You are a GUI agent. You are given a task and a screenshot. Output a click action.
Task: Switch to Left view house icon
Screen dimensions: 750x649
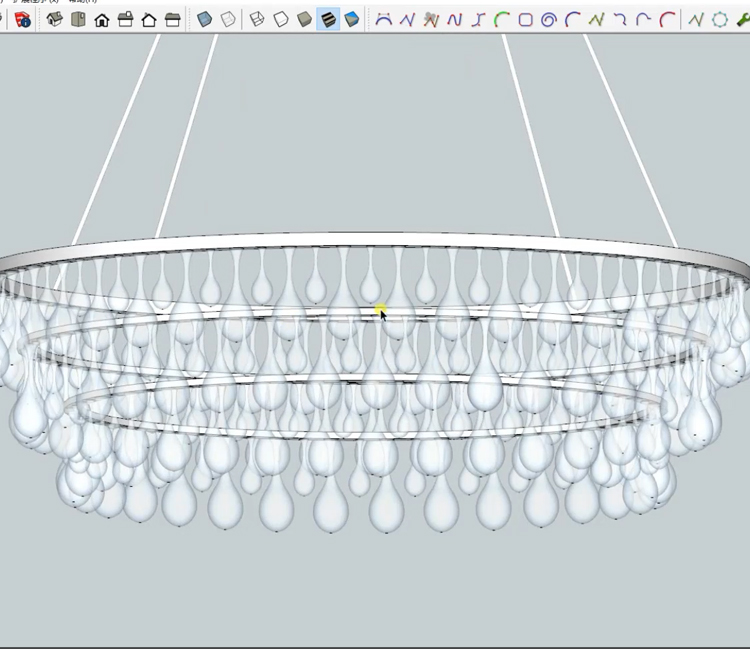tap(172, 20)
